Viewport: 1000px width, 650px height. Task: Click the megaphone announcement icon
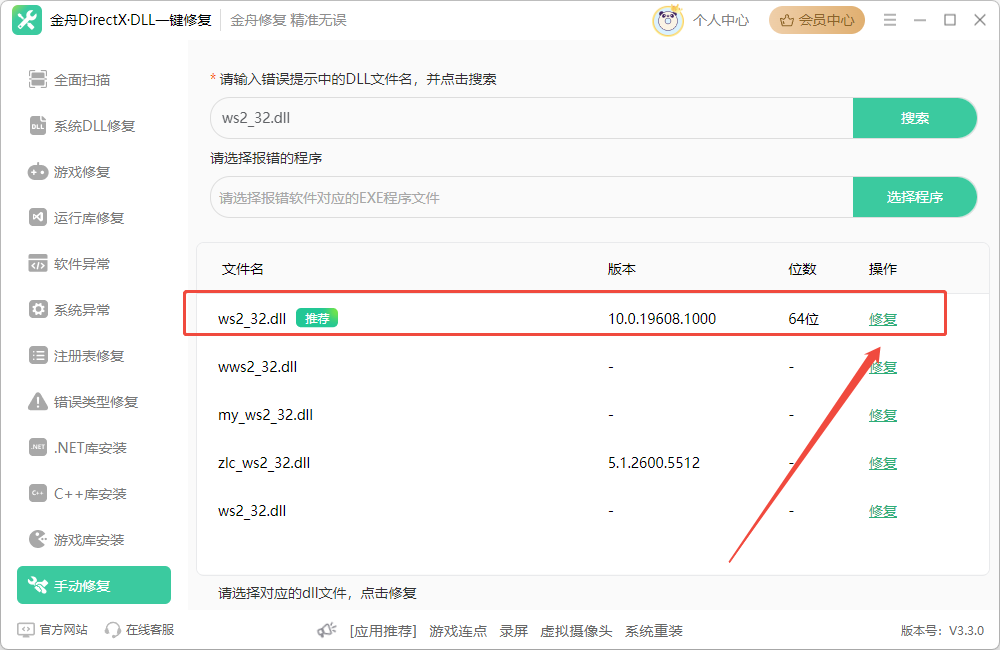327,630
